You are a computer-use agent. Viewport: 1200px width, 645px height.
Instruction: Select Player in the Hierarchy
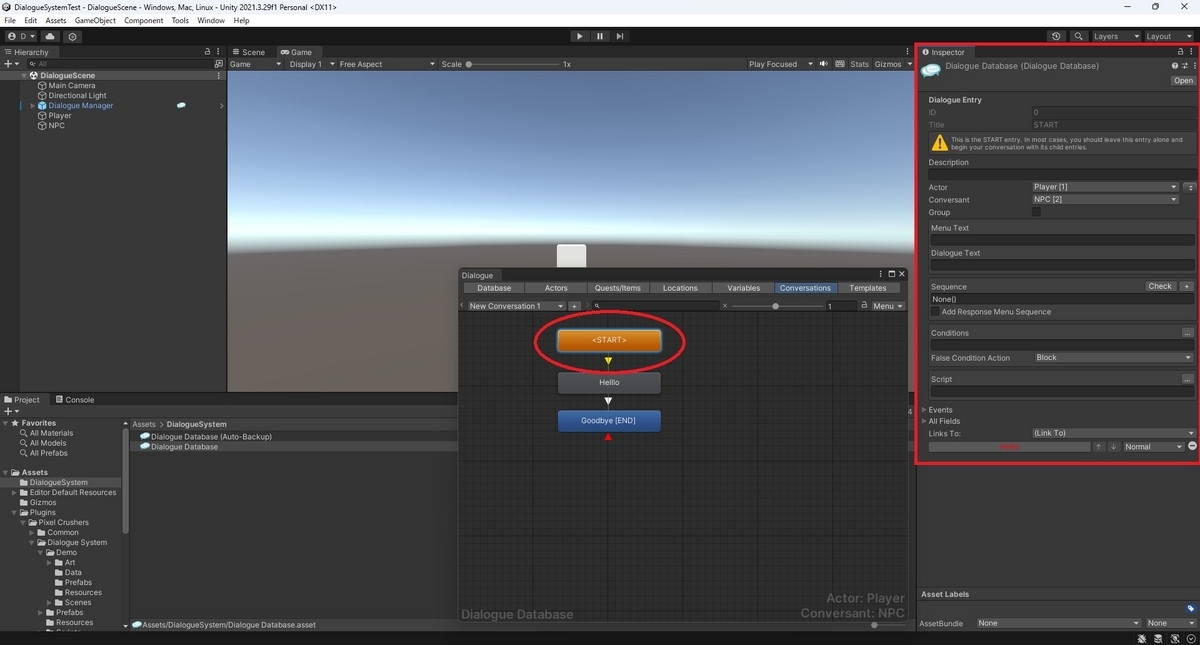[60, 115]
